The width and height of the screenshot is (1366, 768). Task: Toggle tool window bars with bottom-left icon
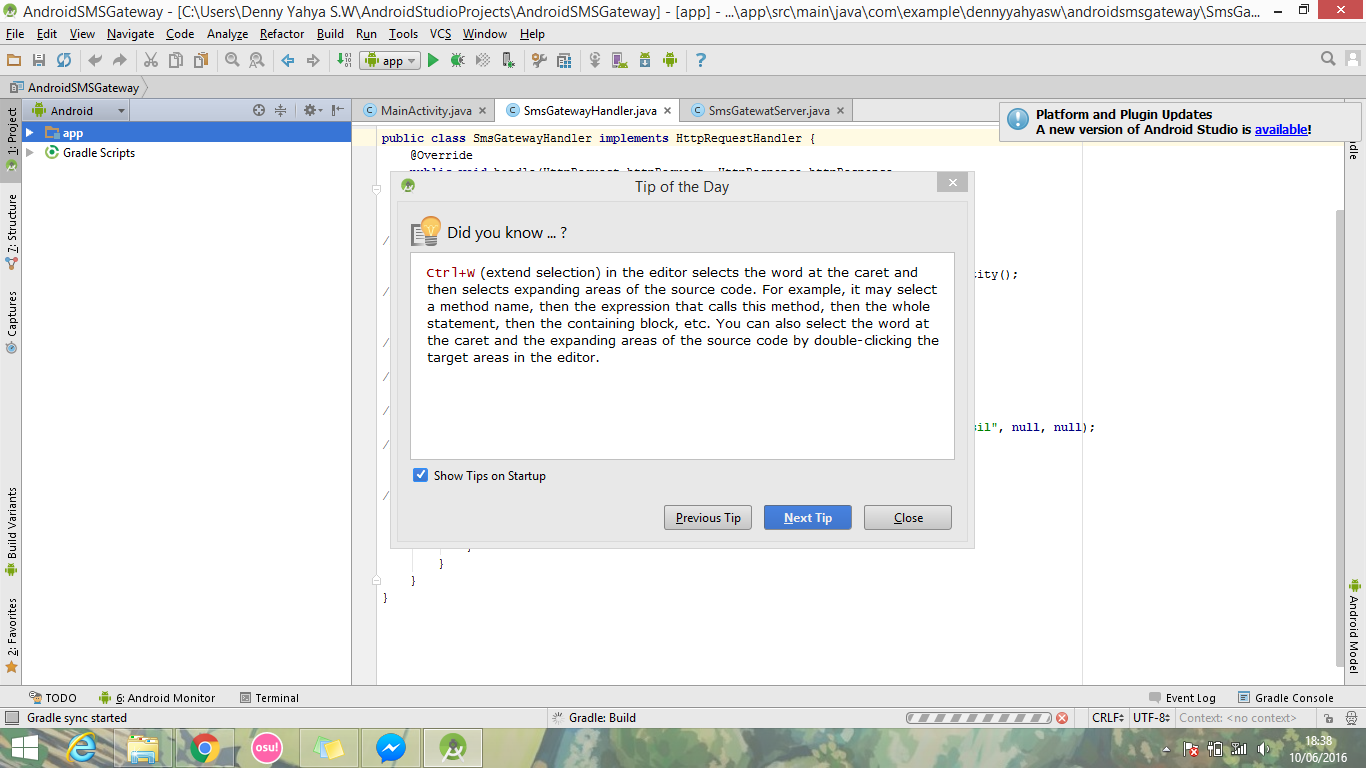pos(11,718)
